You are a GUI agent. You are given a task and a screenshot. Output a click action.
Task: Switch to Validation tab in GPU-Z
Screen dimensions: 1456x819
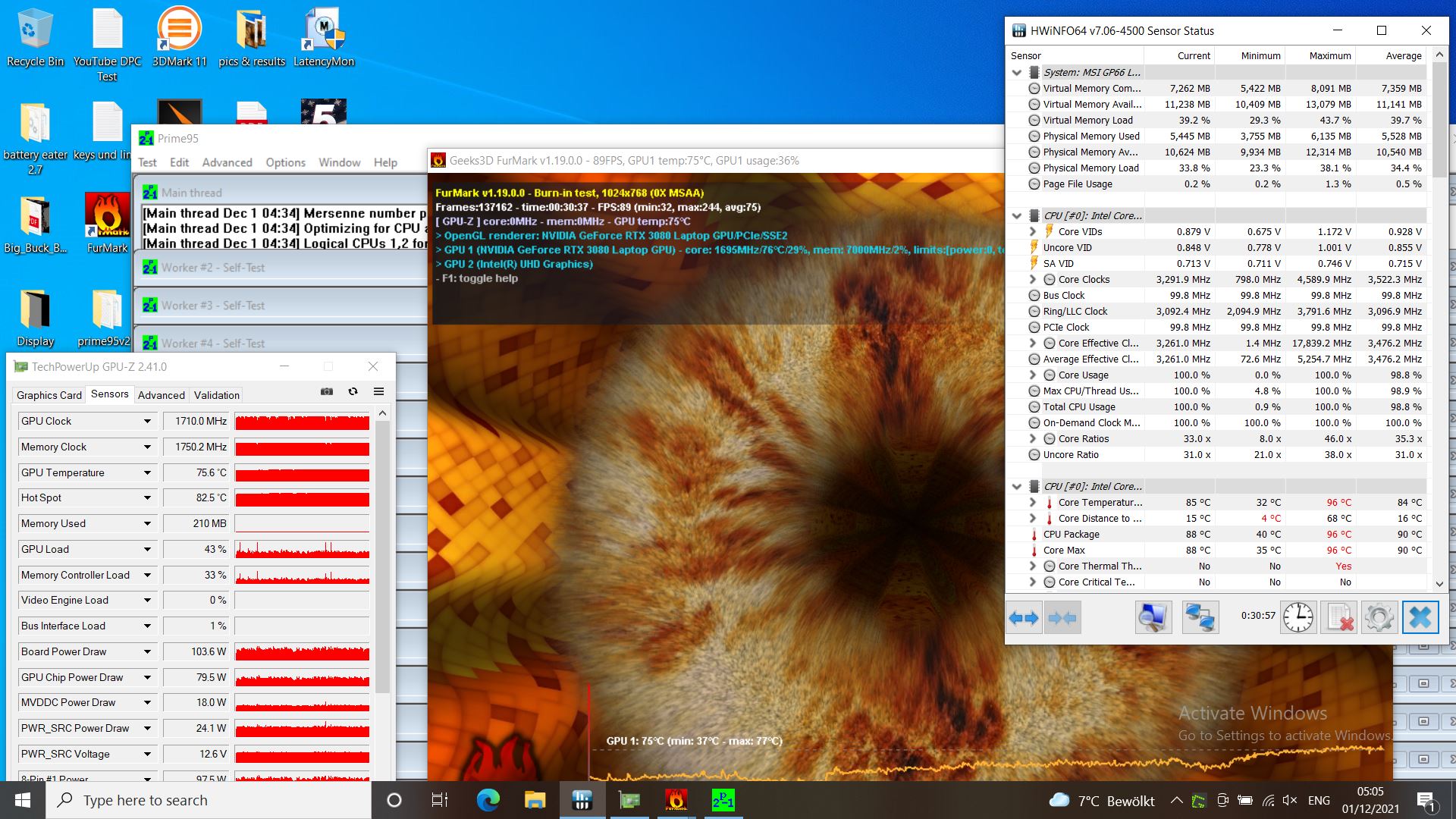coord(217,395)
